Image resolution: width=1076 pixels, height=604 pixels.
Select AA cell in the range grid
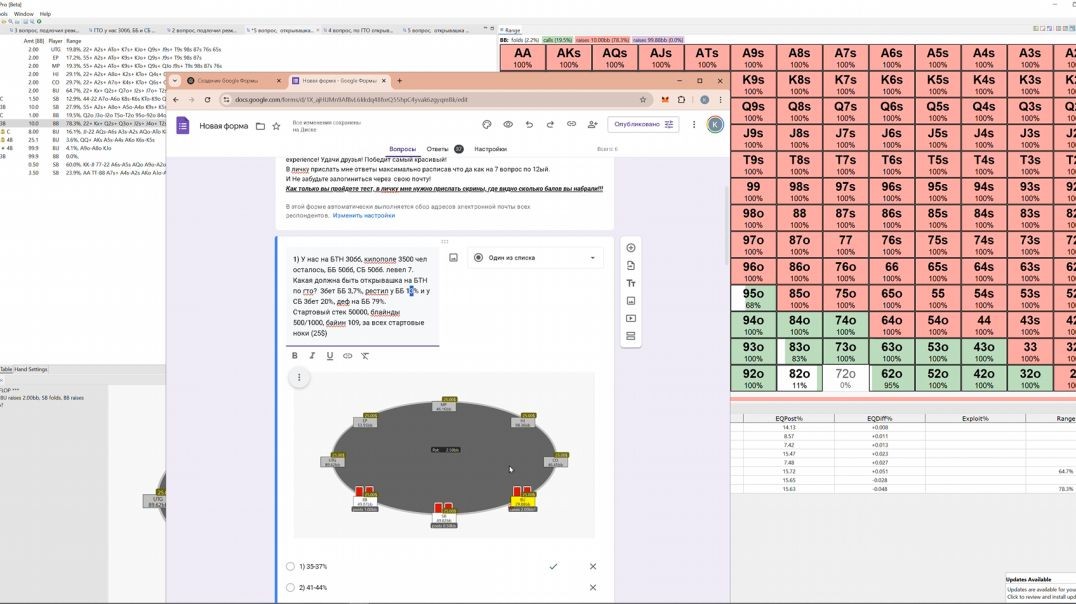click(x=522, y=58)
